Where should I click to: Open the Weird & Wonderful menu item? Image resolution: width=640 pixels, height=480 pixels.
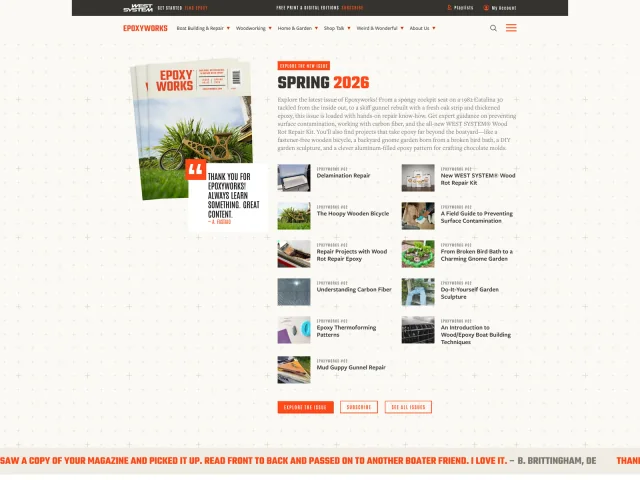377,28
